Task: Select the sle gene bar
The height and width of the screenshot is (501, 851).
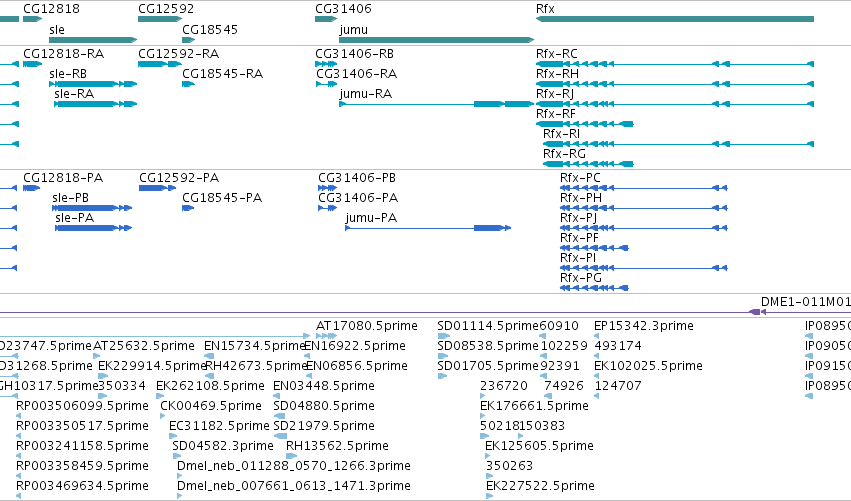Action: 93,40
